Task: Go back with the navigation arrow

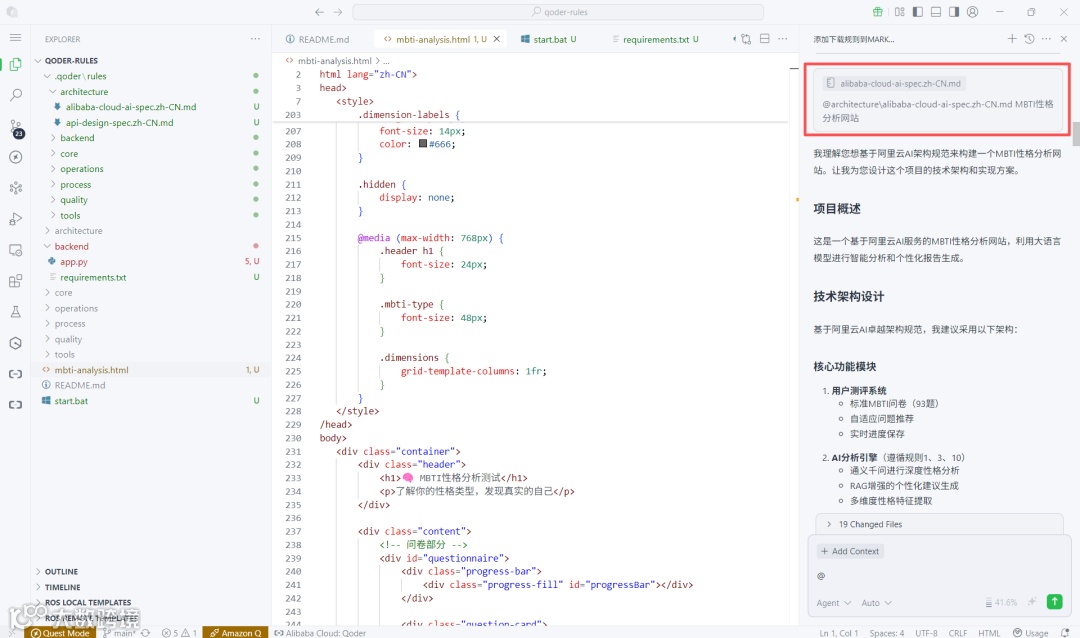Action: pyautogui.click(x=319, y=12)
